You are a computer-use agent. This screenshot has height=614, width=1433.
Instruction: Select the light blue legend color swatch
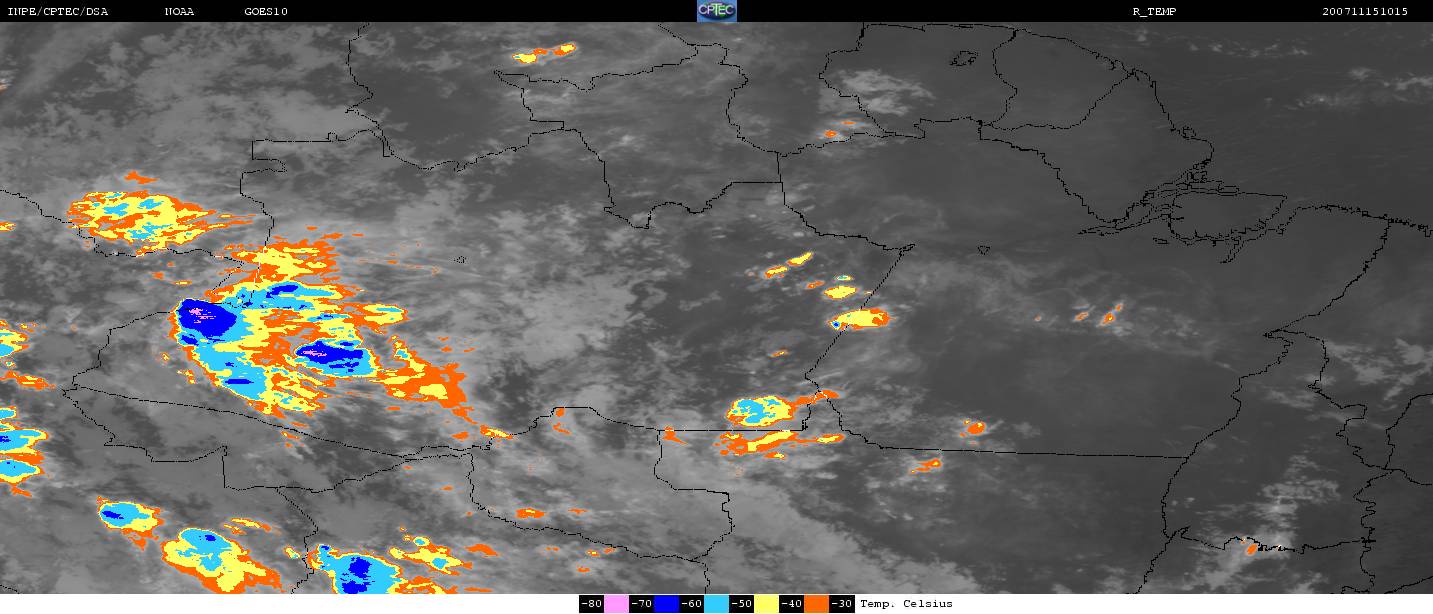tap(716, 604)
